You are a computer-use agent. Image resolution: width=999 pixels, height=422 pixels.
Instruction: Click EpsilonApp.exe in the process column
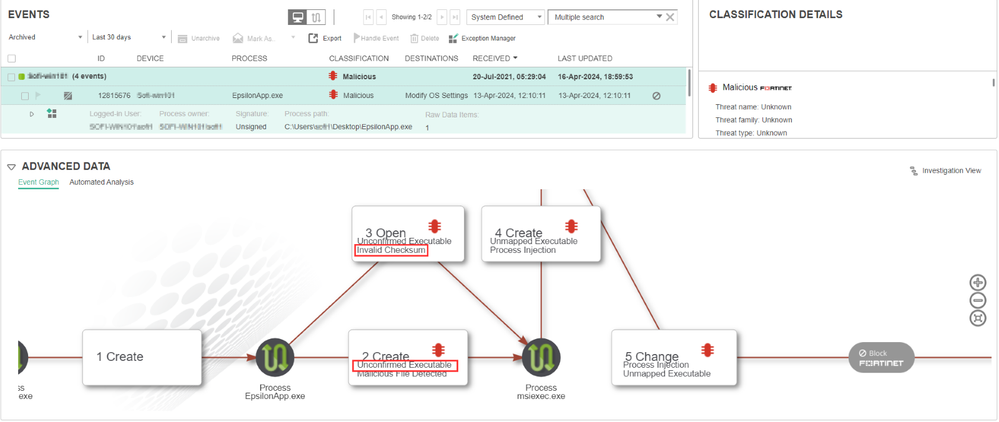pos(257,96)
